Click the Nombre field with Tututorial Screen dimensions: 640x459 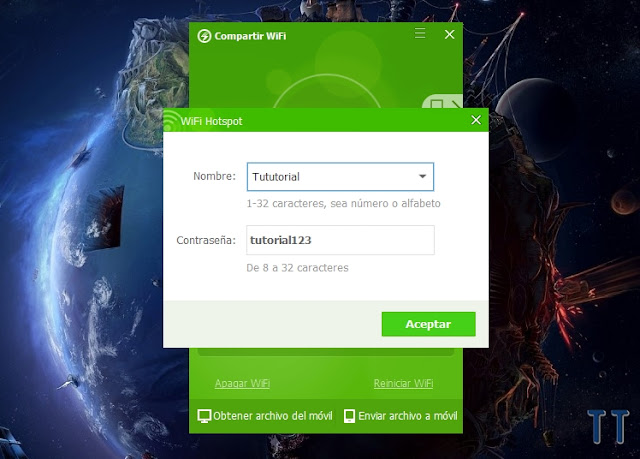(340, 177)
